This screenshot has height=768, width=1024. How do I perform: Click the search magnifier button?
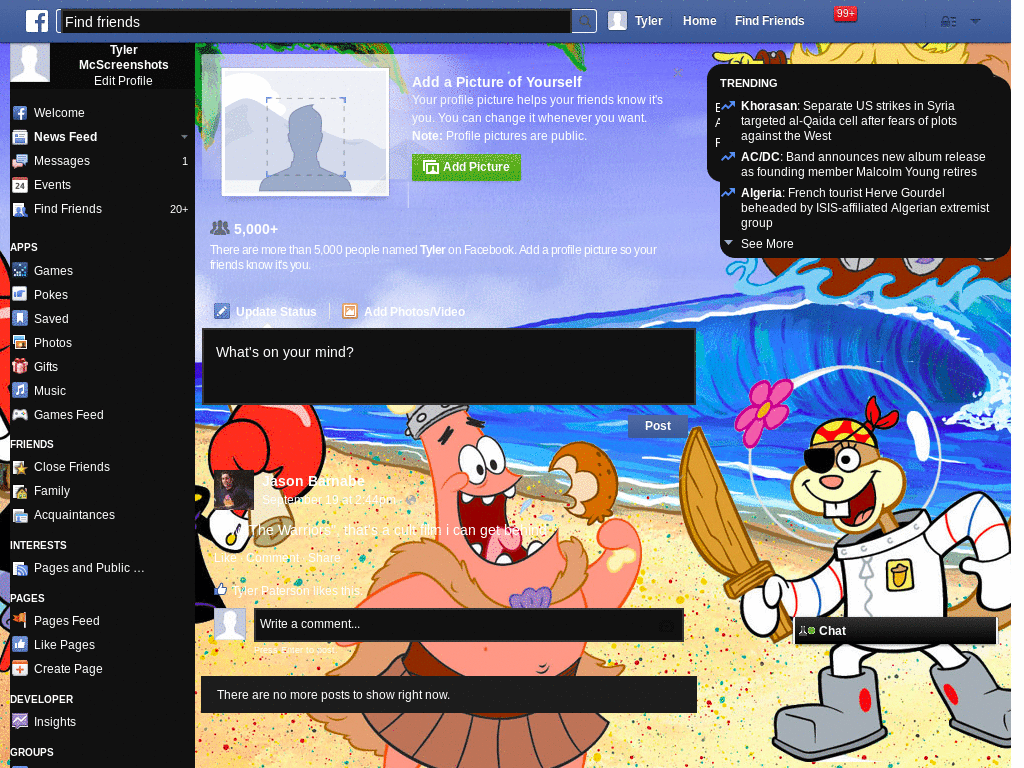pyautogui.click(x=584, y=22)
